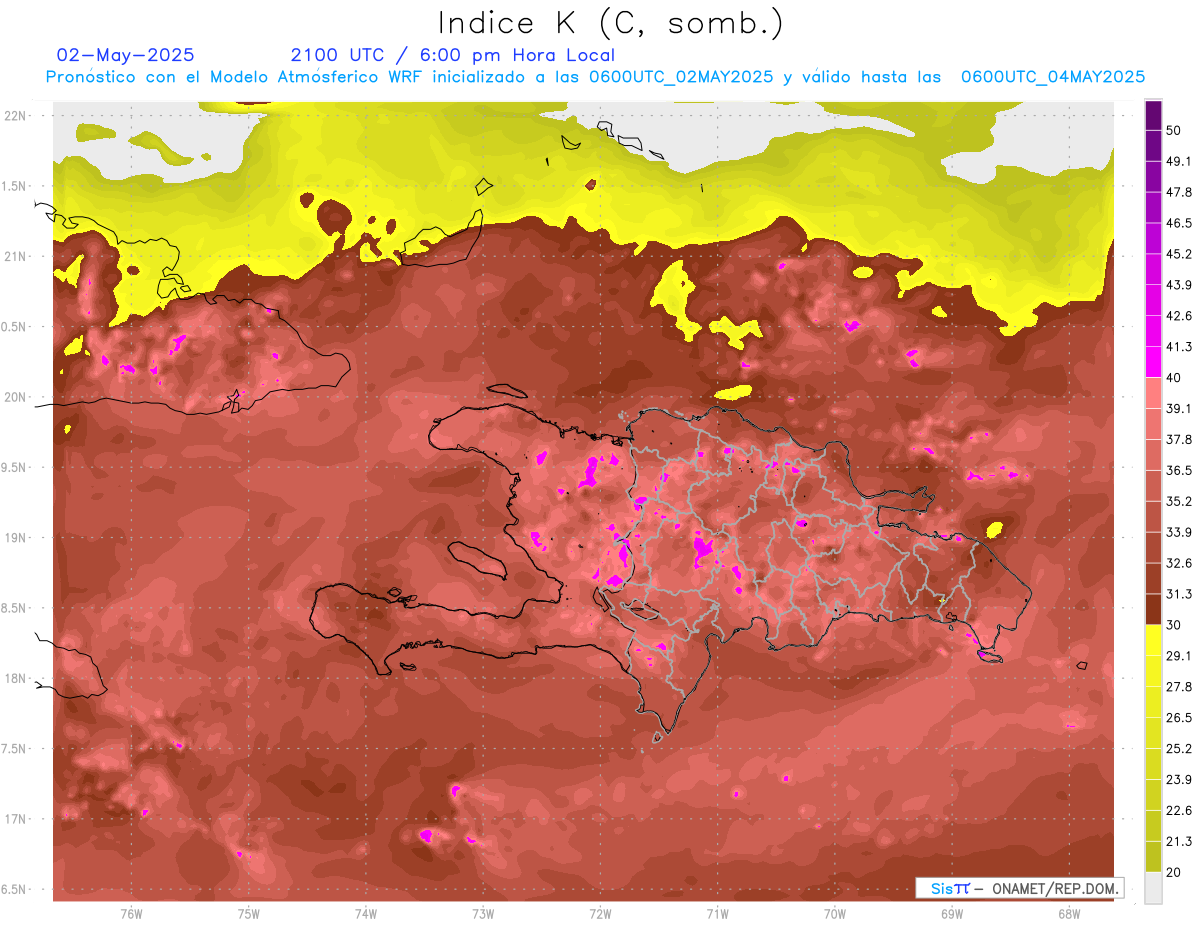Click the '36.5' value on the color scale
Screen dimensions: 1200x927
tap(1179, 470)
